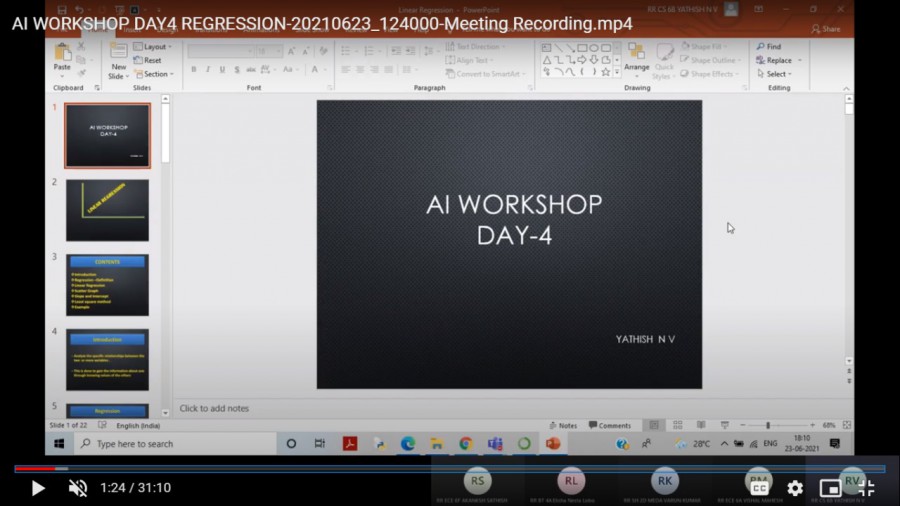
Task: Toggle miniplayer mode in video controls
Action: 830,488
